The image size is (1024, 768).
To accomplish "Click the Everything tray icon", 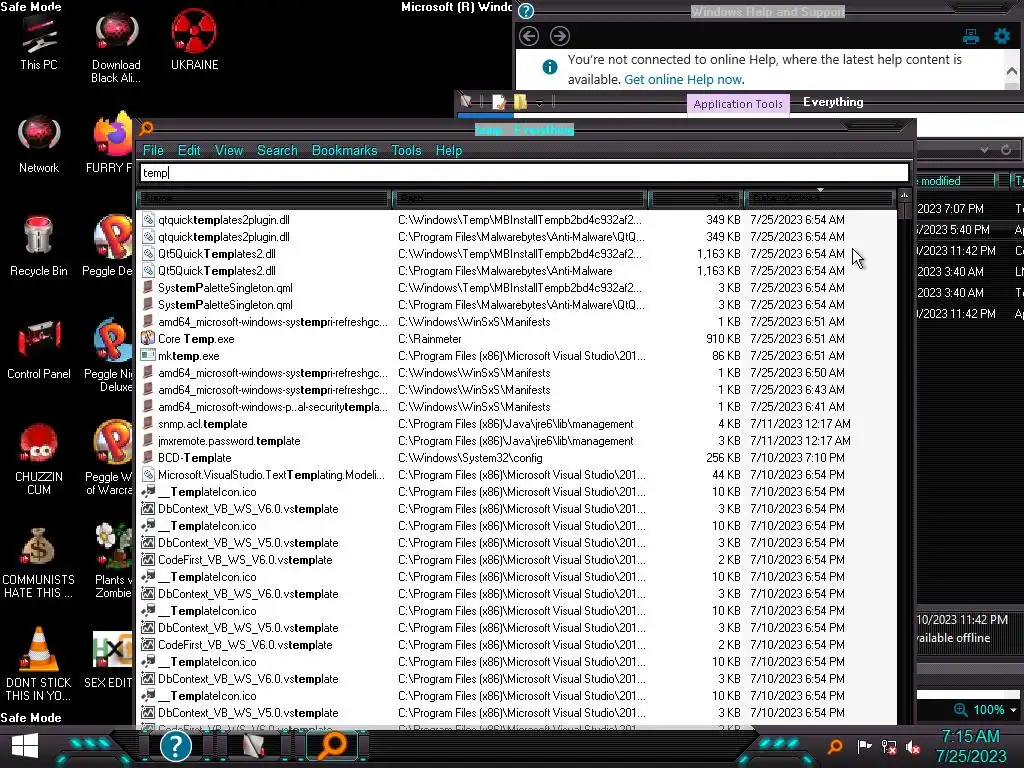I will click(x=835, y=746).
